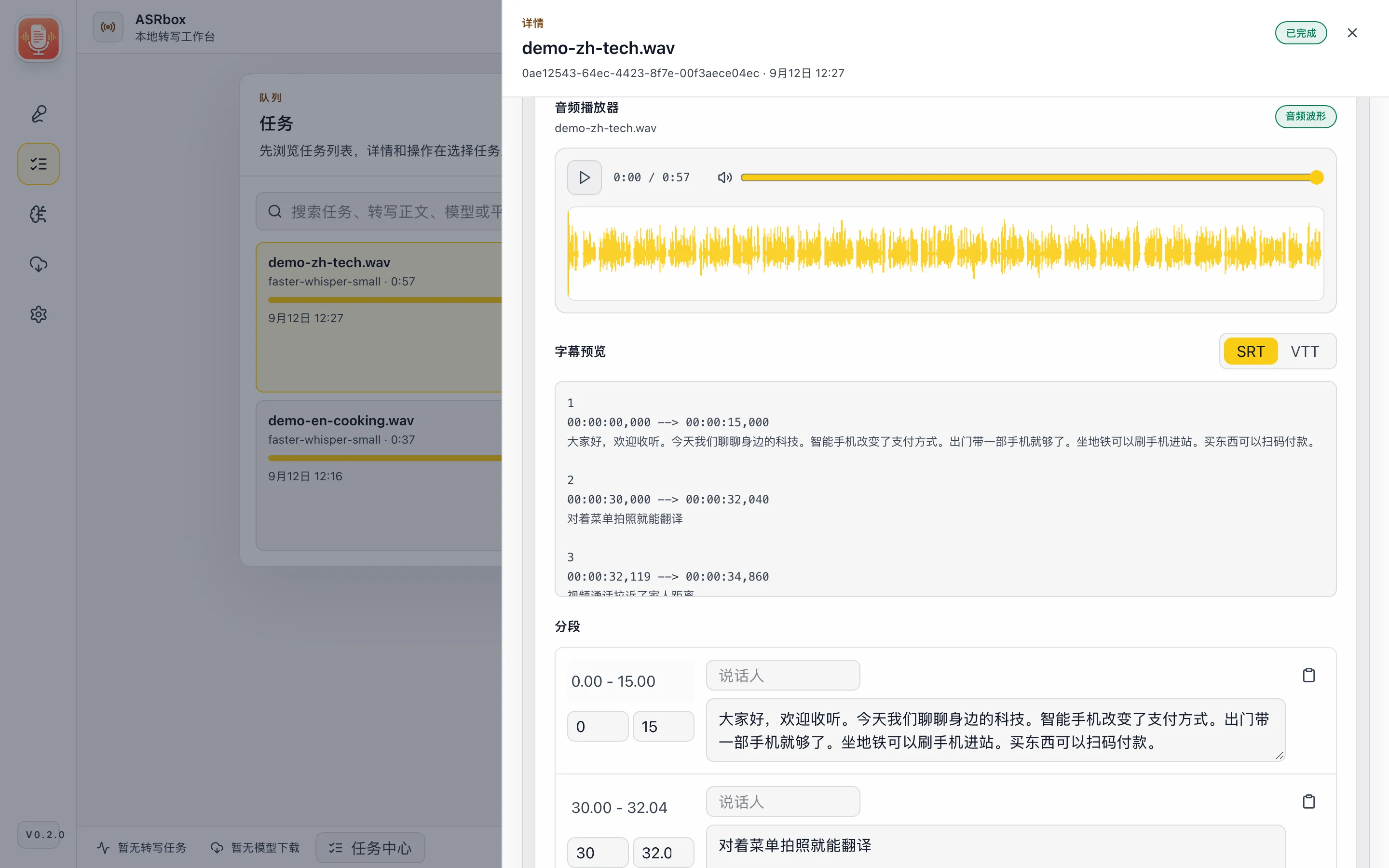Viewport: 1389px width, 868px height.
Task: Click progress bar of demo-zh-tech.wav card
Action: [384, 299]
